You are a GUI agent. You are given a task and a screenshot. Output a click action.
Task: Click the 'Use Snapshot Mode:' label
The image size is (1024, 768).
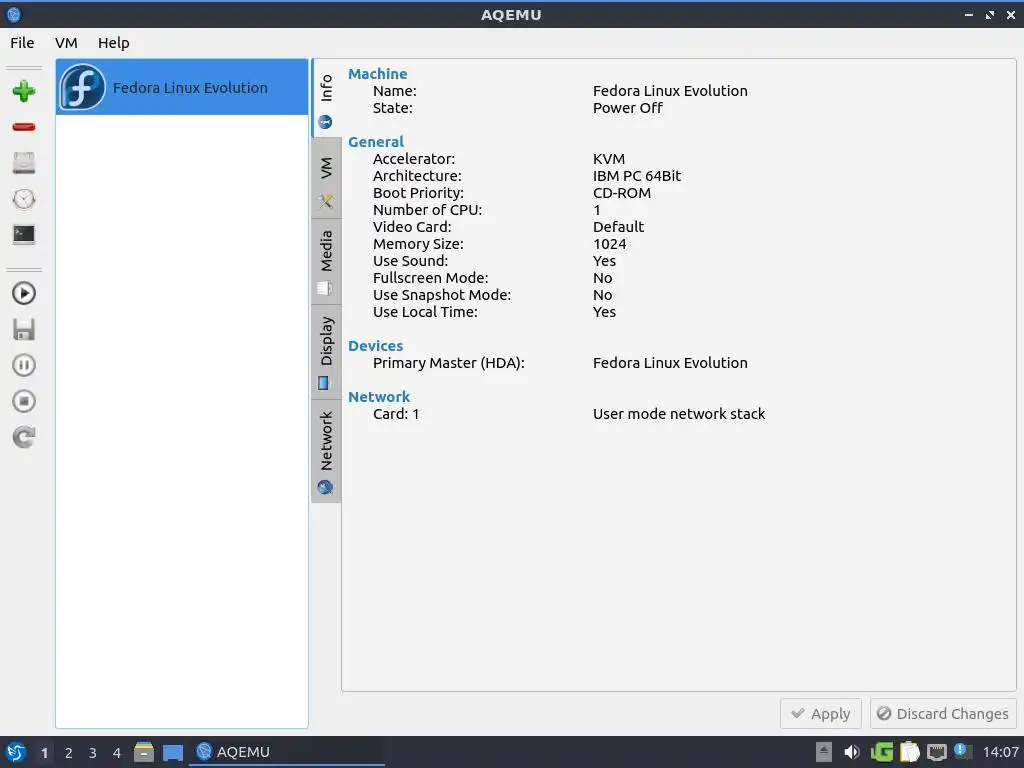[442, 295]
